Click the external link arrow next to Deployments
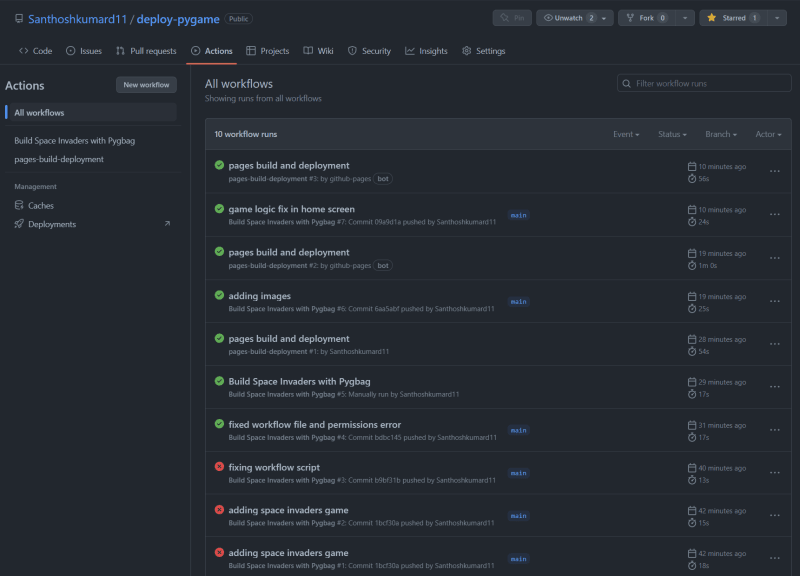The height and width of the screenshot is (576, 800). (167, 224)
